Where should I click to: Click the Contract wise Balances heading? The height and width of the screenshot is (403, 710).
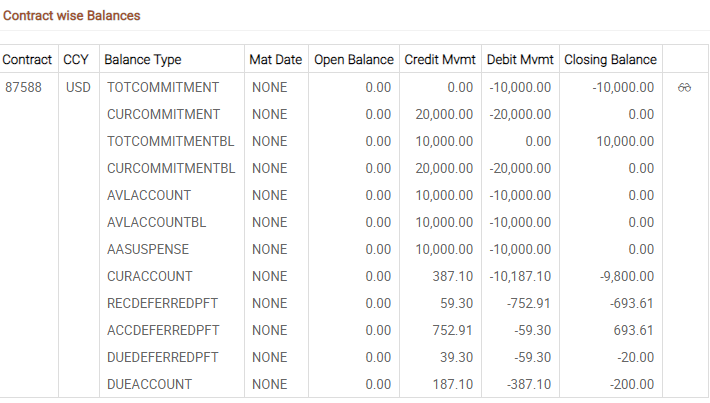[72, 16]
